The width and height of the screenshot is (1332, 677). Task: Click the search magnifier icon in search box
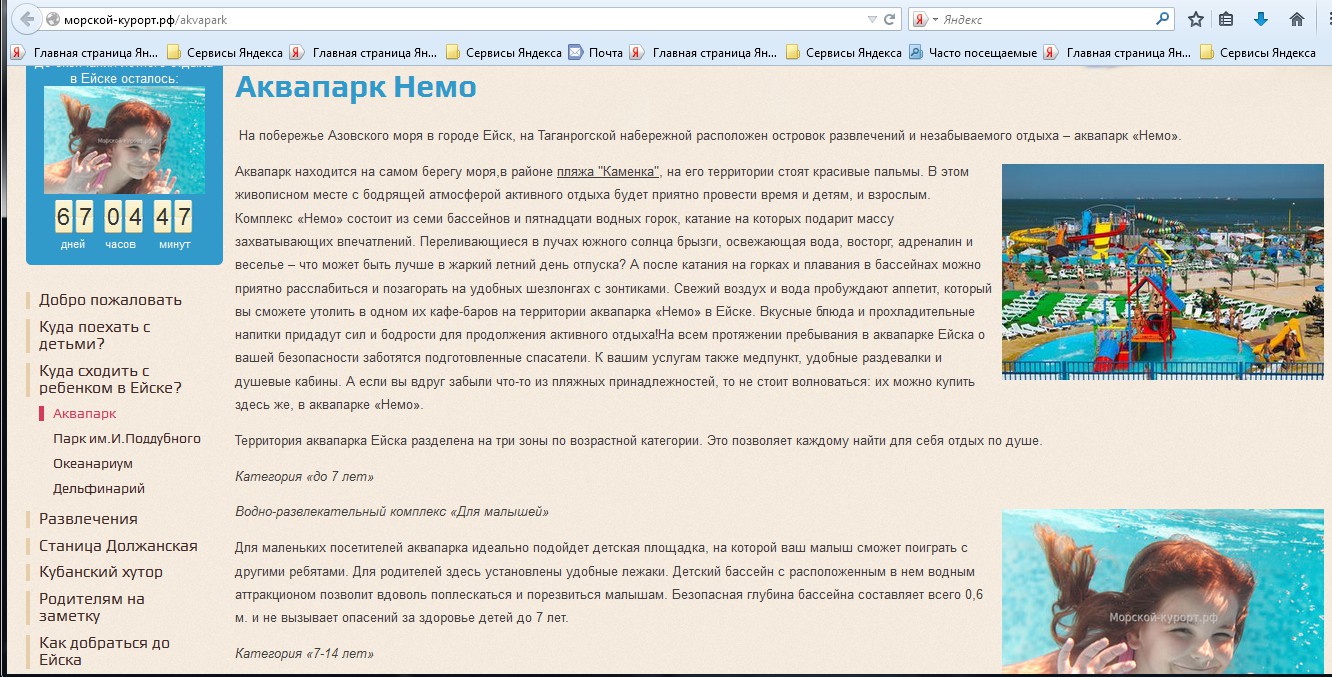click(x=1163, y=19)
